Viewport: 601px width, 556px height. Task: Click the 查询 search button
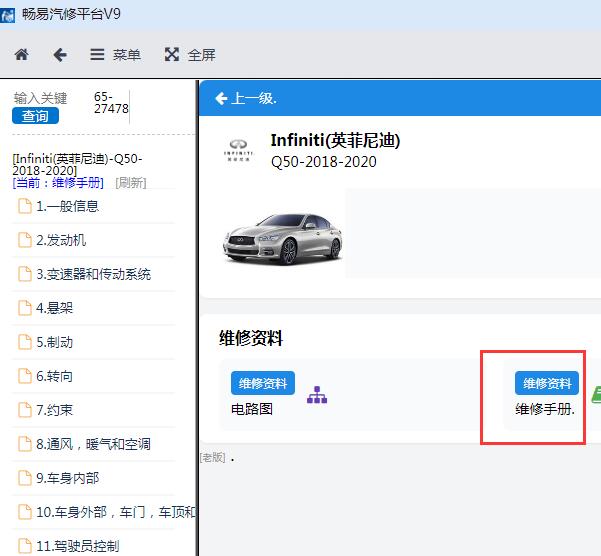35,116
